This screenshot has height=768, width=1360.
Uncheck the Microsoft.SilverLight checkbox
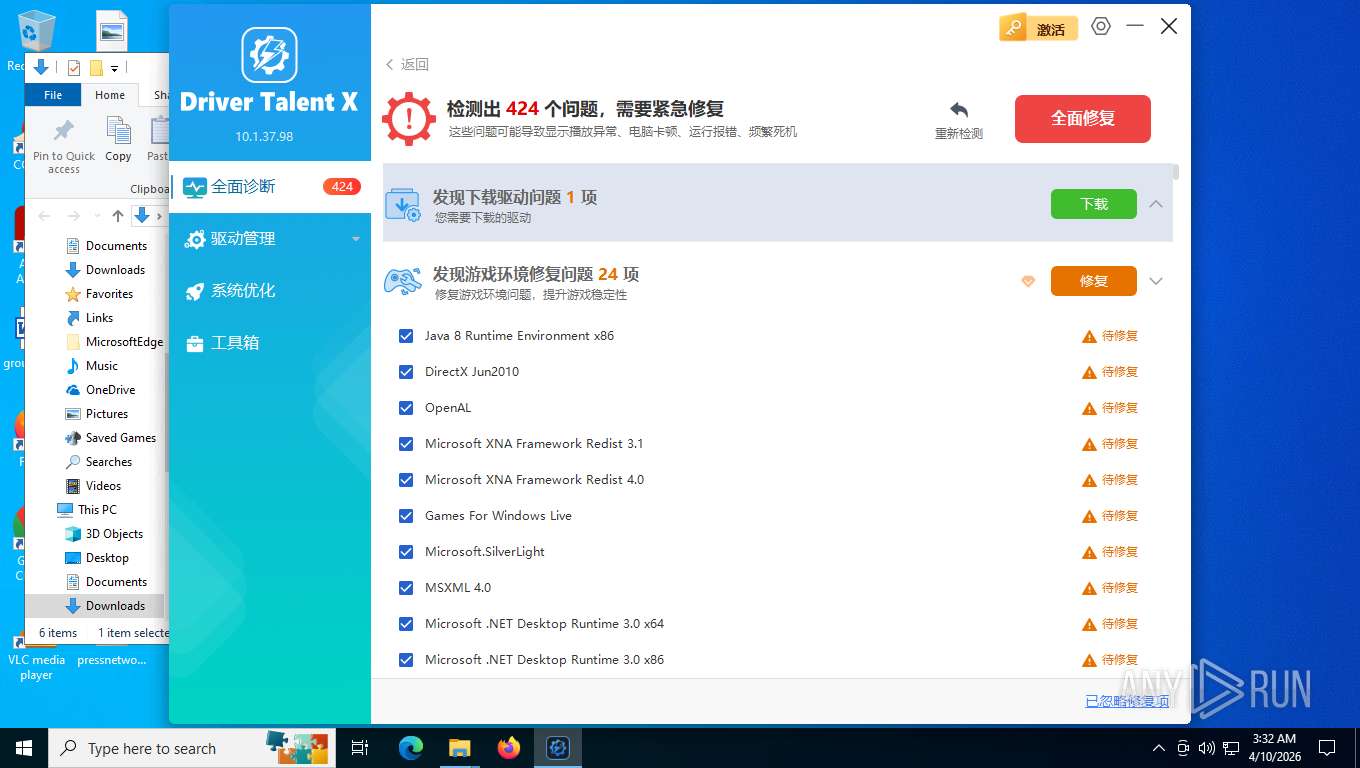click(x=406, y=552)
